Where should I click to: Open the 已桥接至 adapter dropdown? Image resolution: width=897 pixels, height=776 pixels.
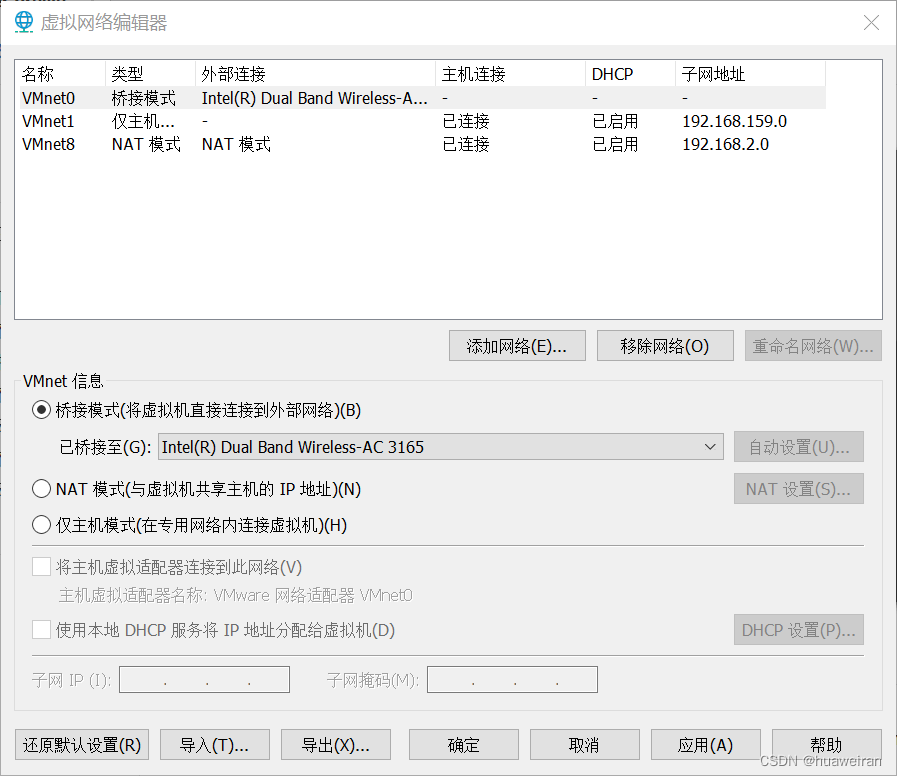(x=440, y=447)
